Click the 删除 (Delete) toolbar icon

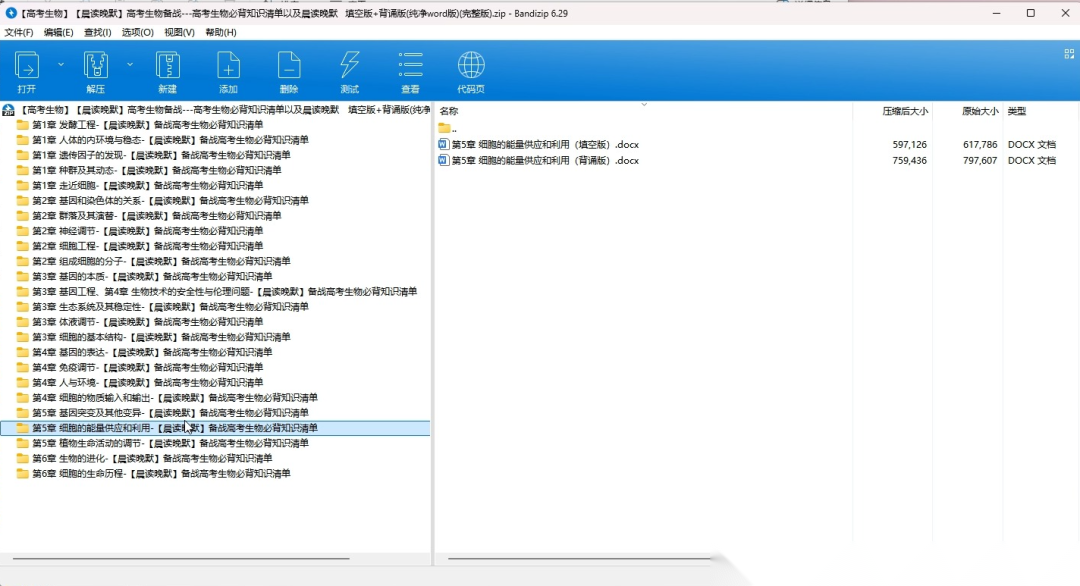(x=289, y=67)
